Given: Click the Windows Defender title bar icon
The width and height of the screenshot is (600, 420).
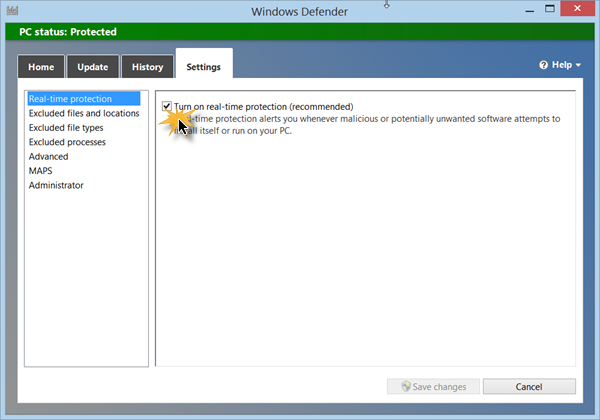Looking at the screenshot, I should (x=13, y=12).
